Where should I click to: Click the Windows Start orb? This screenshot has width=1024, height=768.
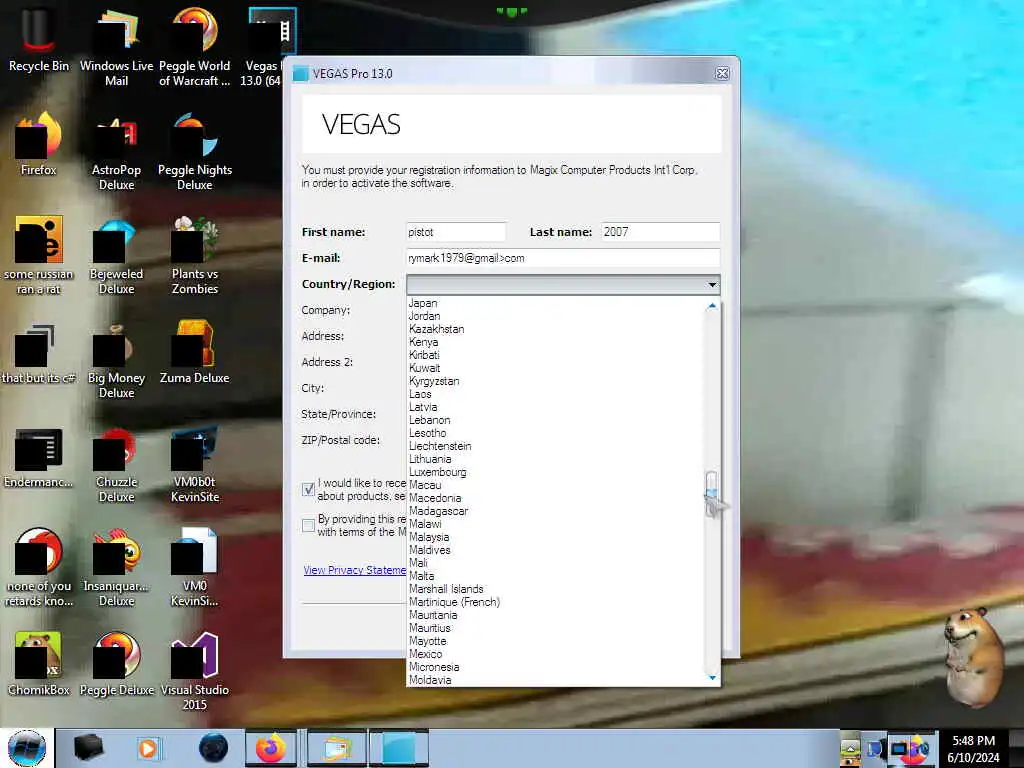[x=27, y=748]
